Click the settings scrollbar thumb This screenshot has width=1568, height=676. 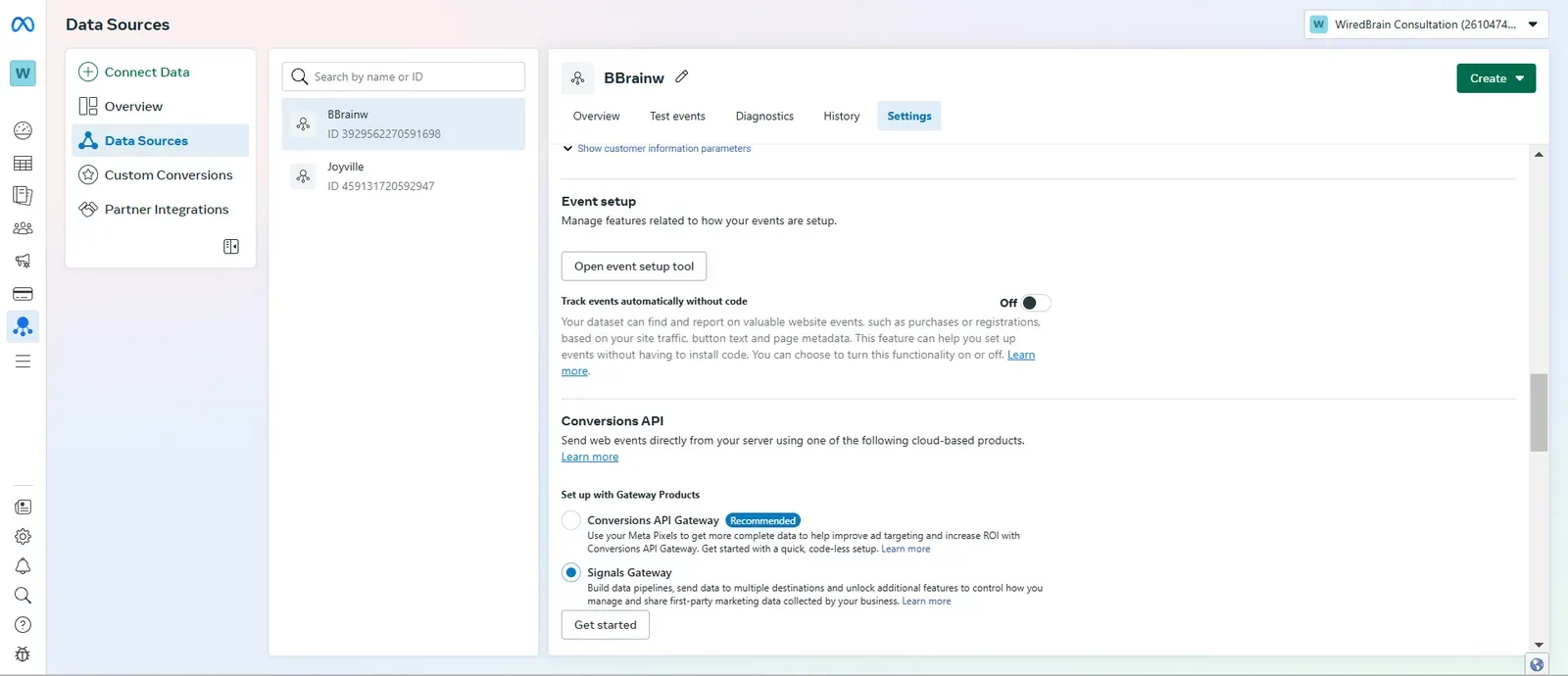1539,412
